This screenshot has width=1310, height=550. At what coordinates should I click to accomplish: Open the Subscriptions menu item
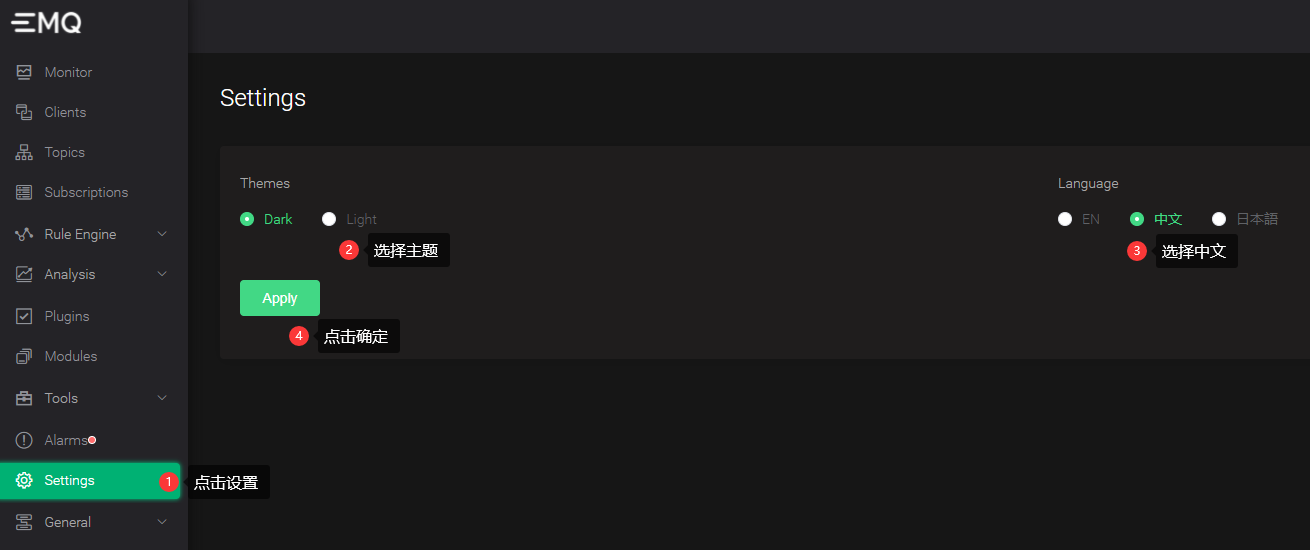(90, 192)
